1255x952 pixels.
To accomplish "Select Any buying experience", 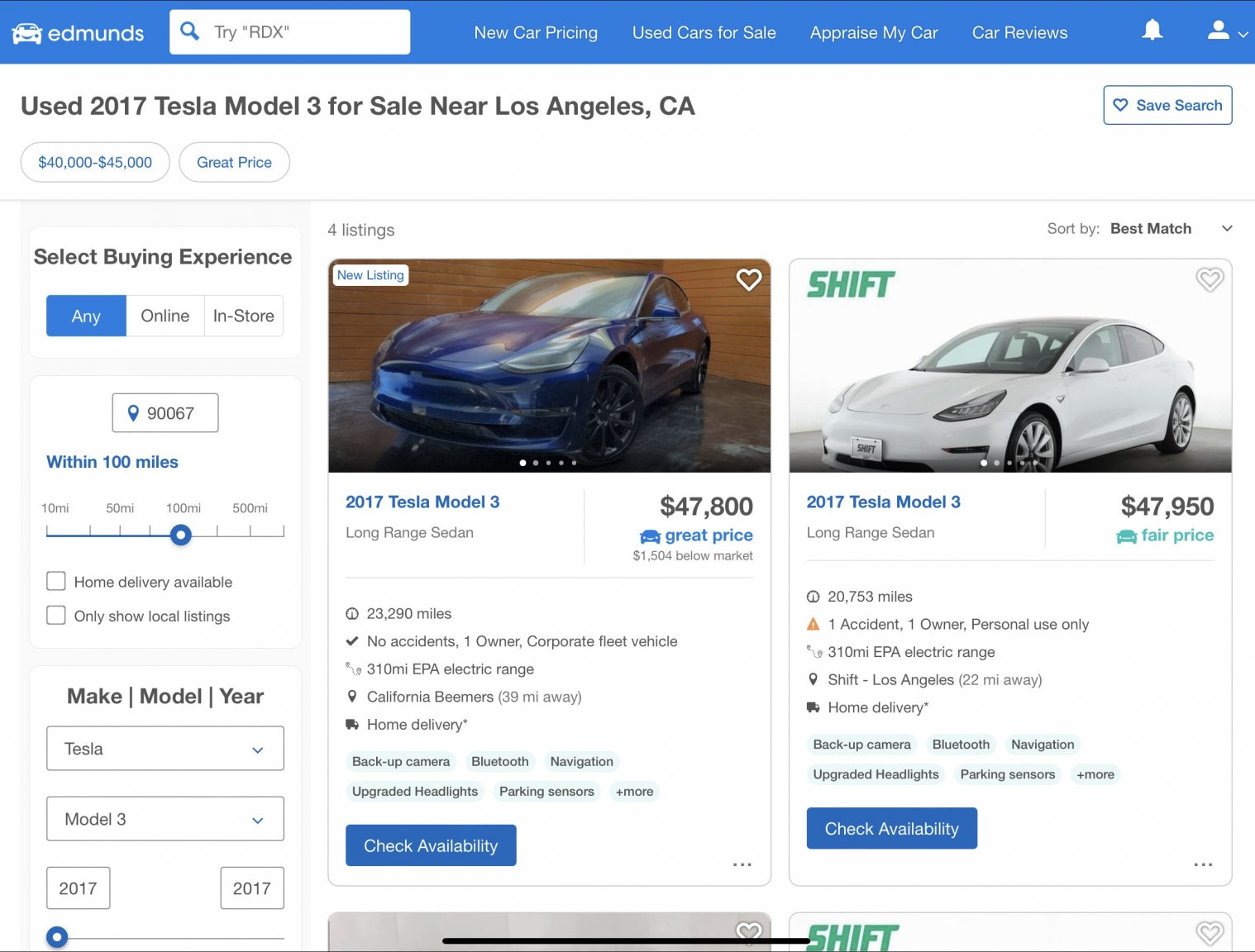I will pos(86,316).
